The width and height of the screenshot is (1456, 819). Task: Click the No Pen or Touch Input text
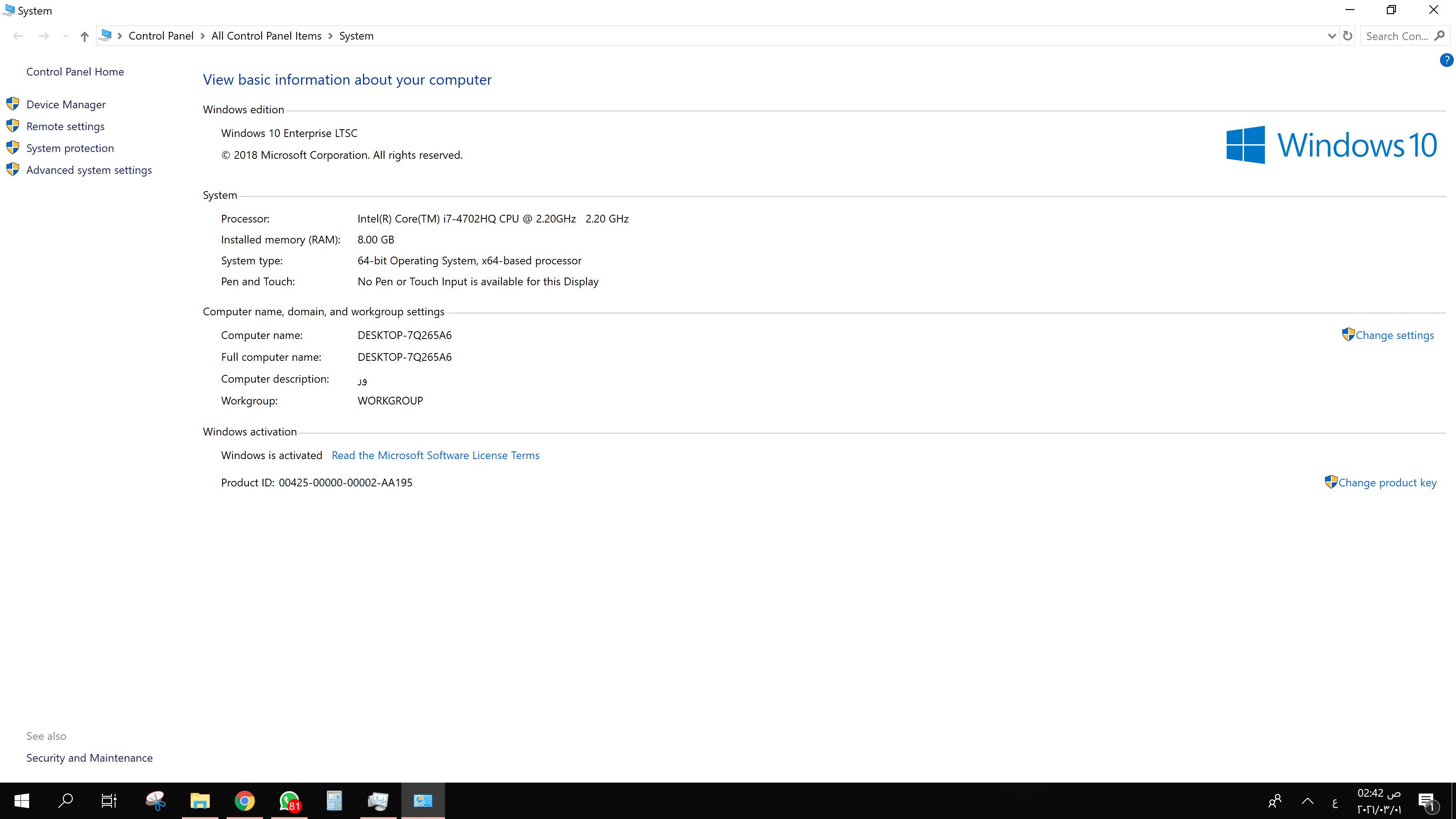(478, 282)
